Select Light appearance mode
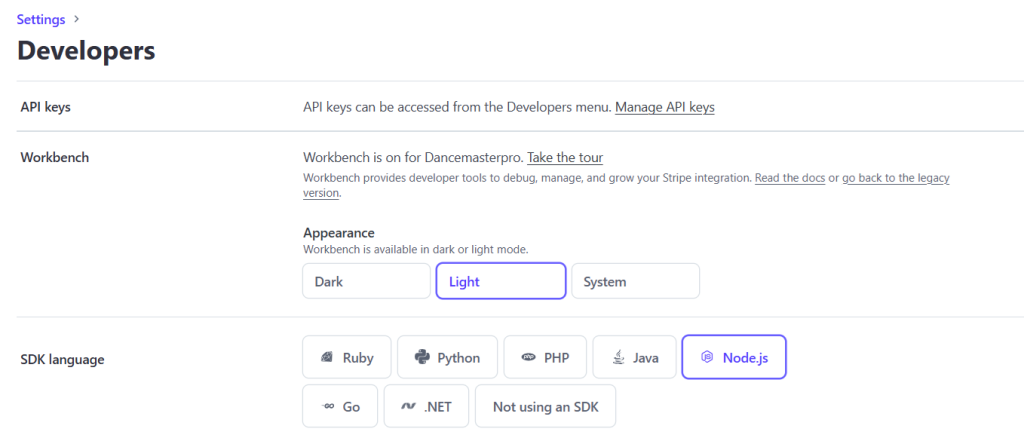The image size is (1024, 441). pyautogui.click(x=501, y=281)
